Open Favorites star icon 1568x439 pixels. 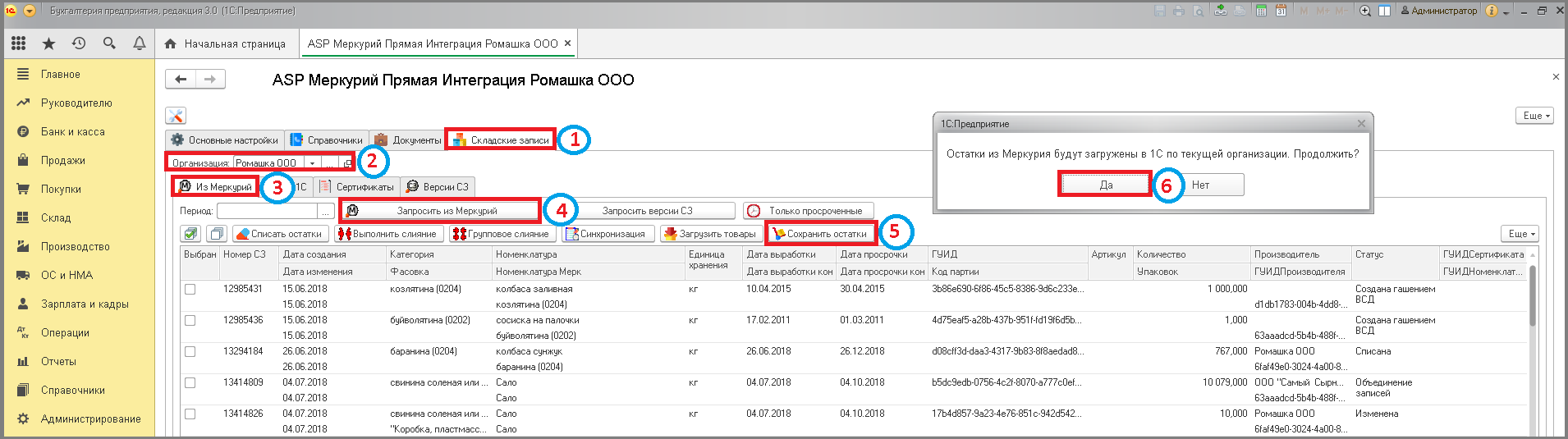click(x=48, y=43)
